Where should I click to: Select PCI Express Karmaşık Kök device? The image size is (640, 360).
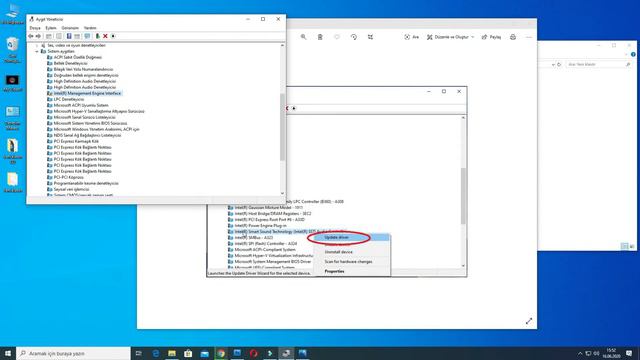76,141
